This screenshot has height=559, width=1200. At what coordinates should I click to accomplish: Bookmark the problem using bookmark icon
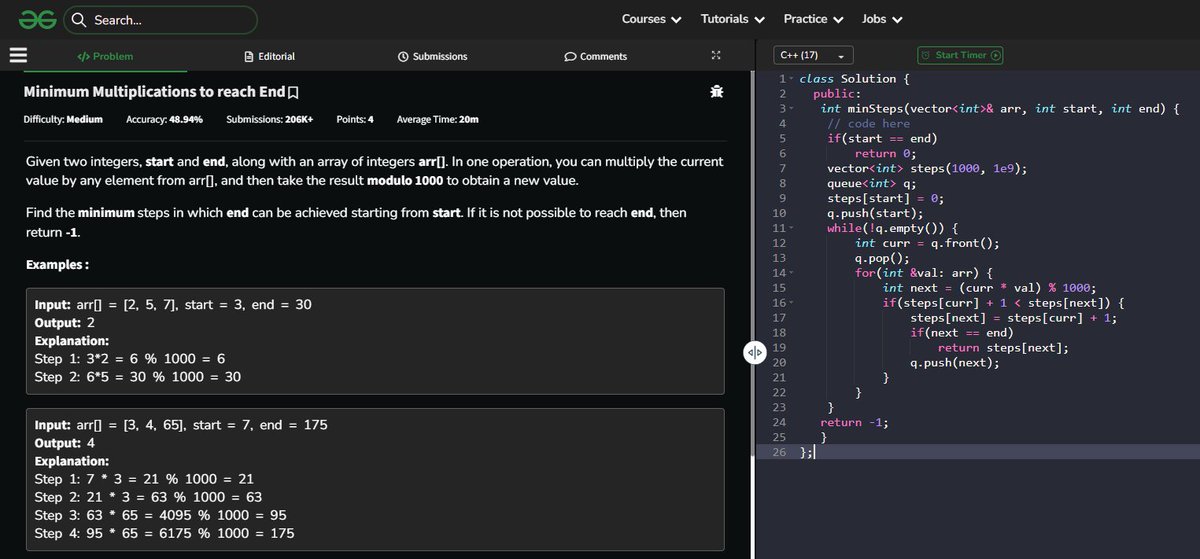tap(293, 92)
